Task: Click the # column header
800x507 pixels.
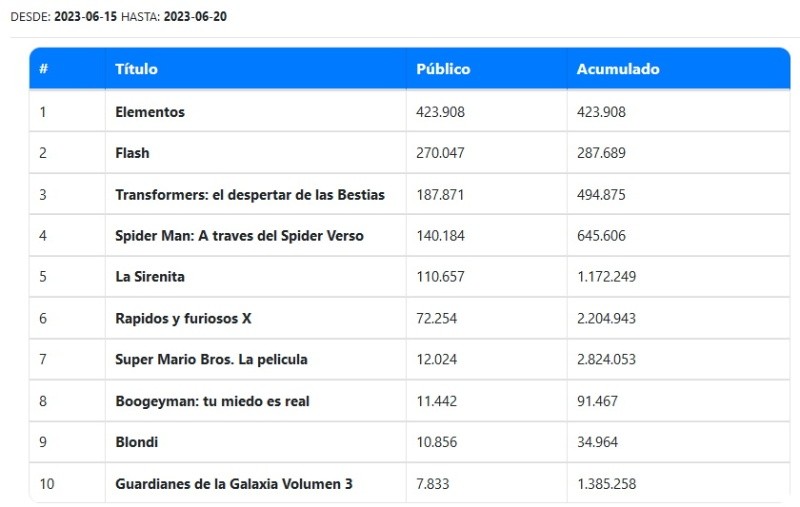Action: (44, 69)
